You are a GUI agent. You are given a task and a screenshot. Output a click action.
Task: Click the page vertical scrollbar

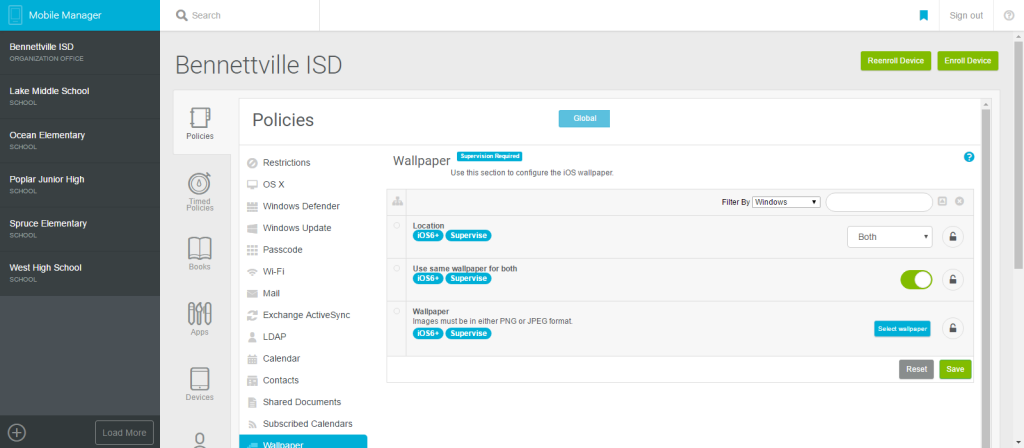pyautogui.click(x=1018, y=155)
